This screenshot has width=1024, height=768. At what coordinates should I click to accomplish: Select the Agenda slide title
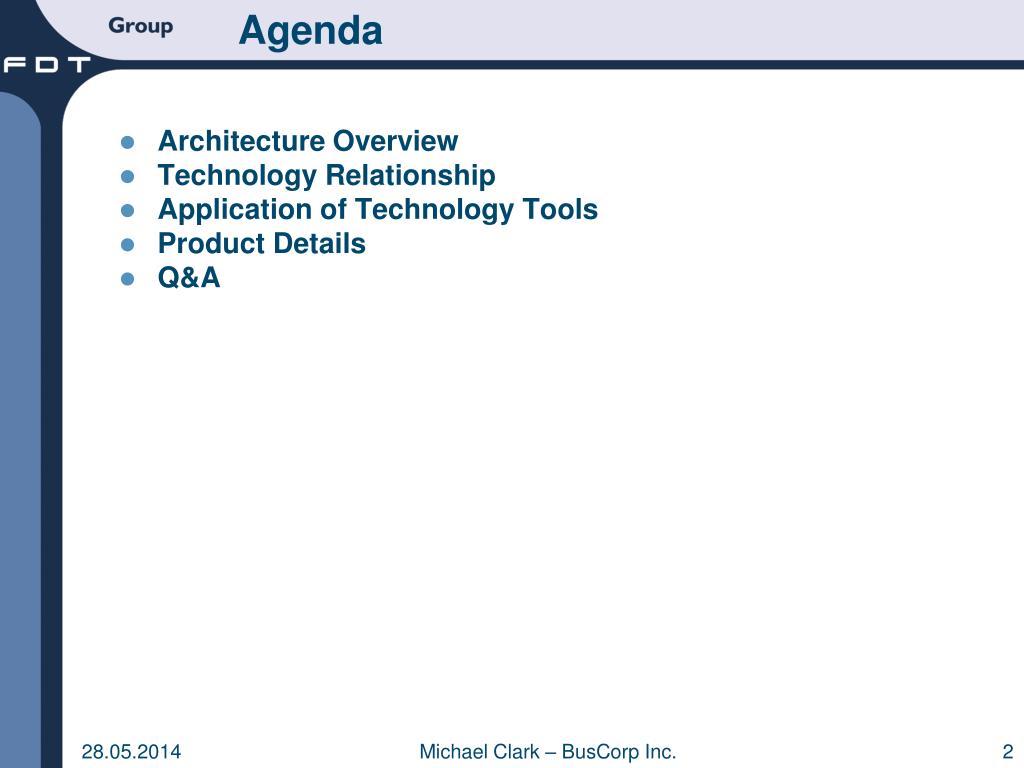pos(310,31)
